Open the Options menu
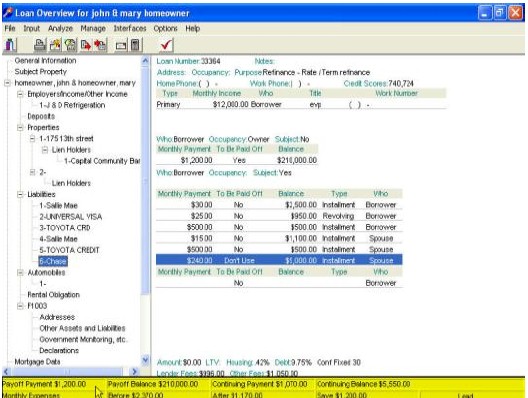The height and width of the screenshot is (398, 528). pos(165,28)
